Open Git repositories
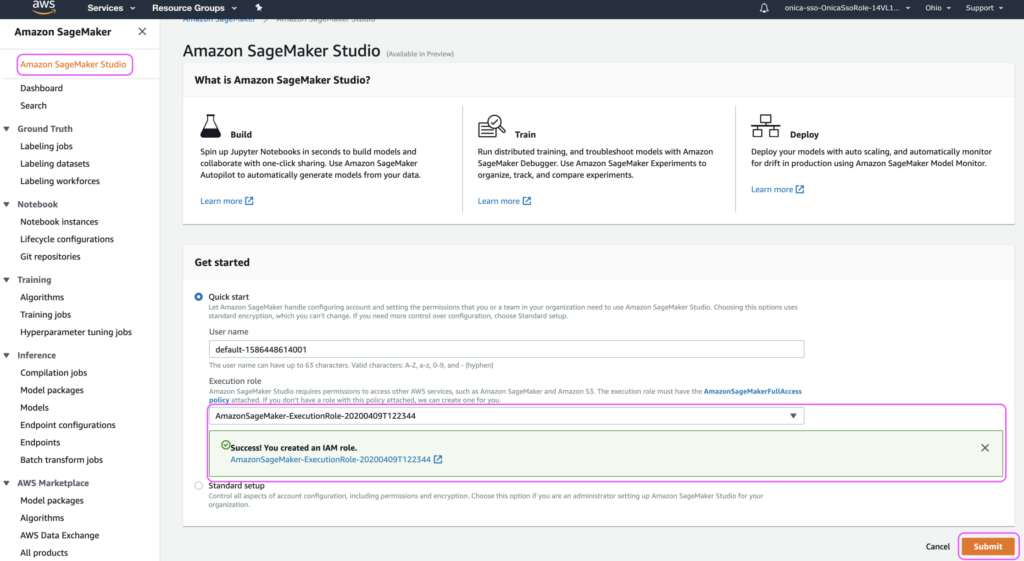The image size is (1024, 561). pos(50,257)
